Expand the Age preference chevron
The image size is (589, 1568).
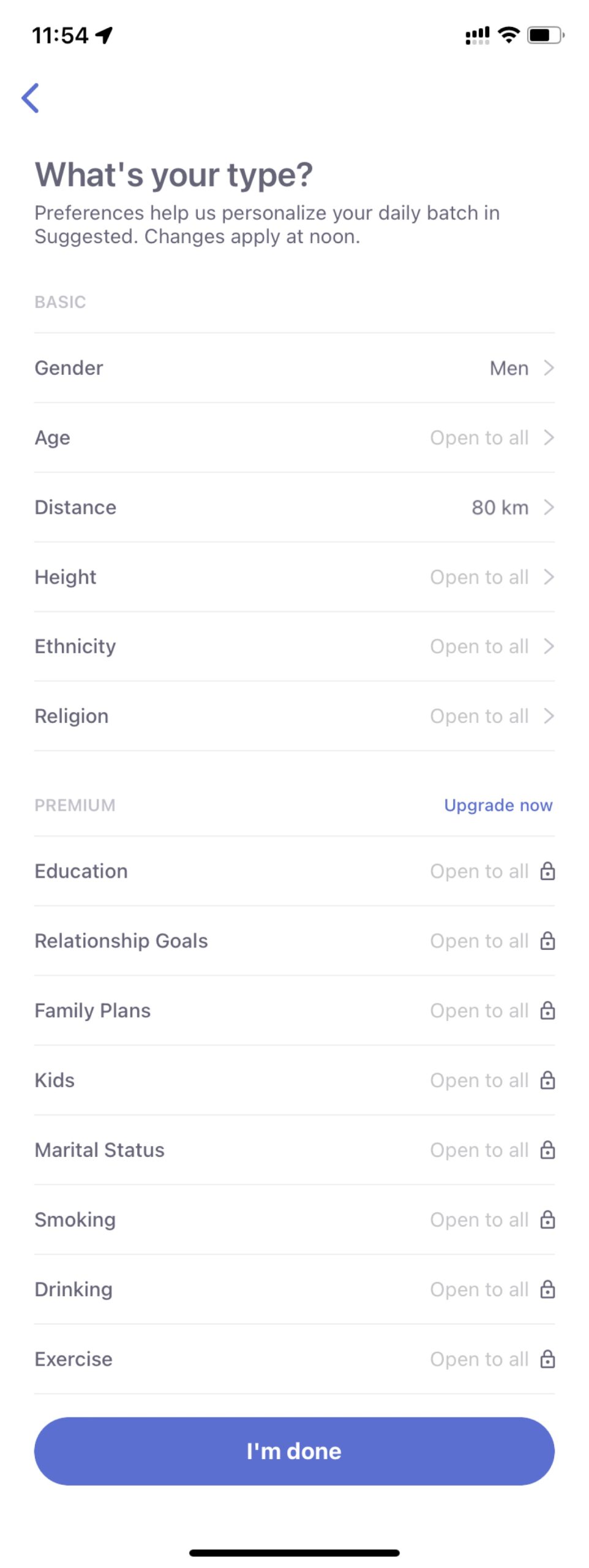point(549,437)
